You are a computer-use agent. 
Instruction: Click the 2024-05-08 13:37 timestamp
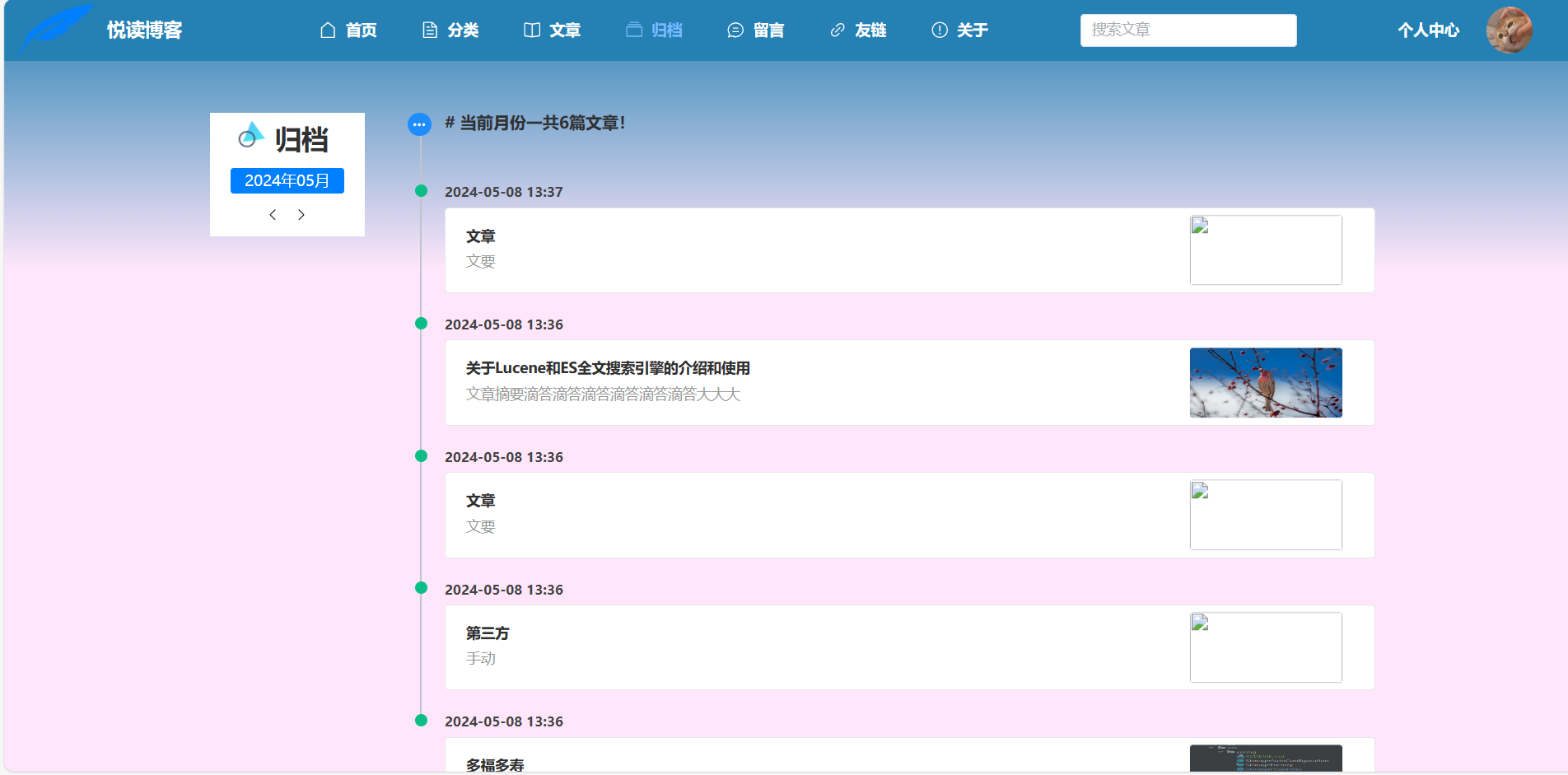coord(504,192)
